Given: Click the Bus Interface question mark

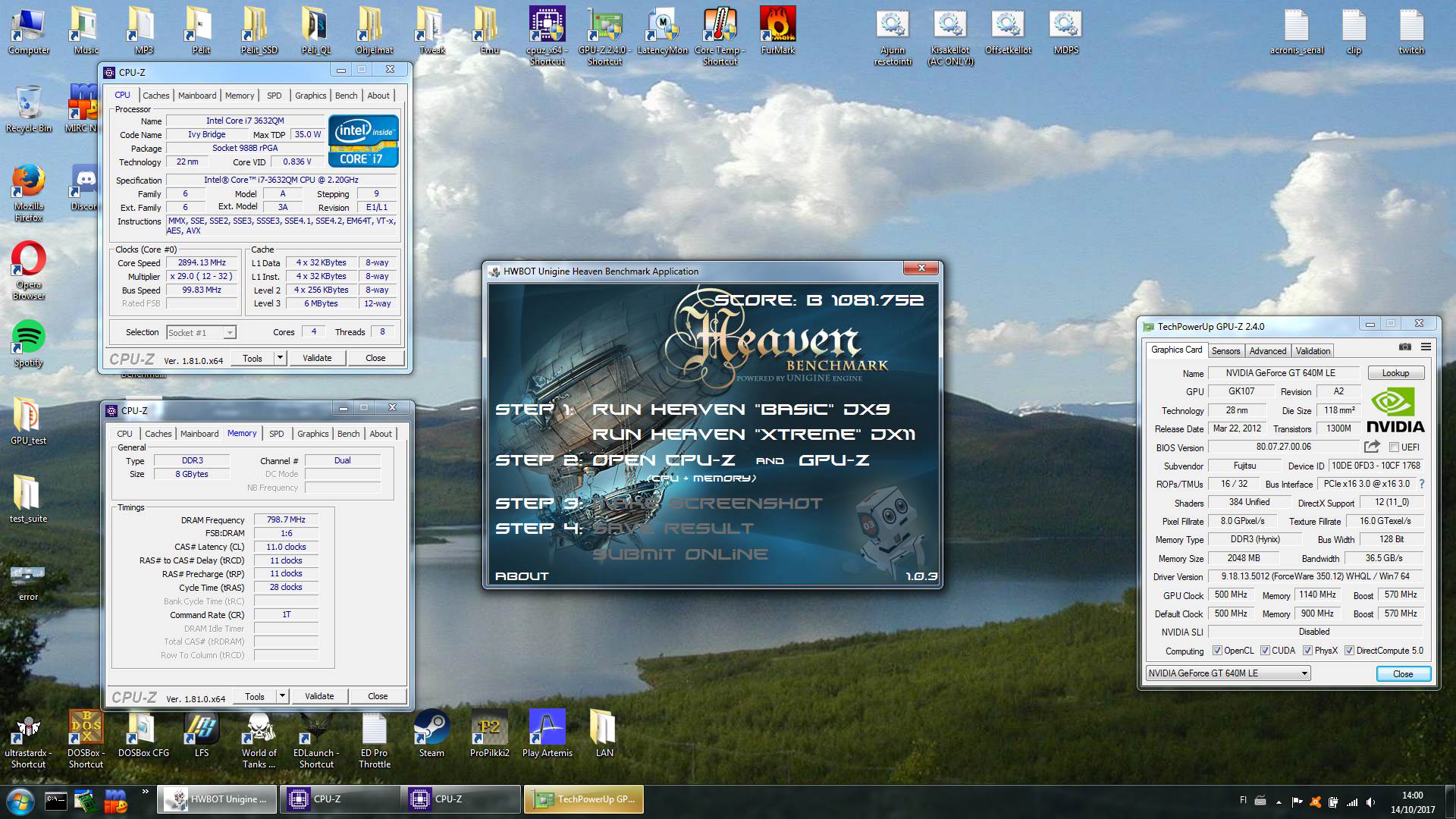Looking at the screenshot, I should (1421, 484).
